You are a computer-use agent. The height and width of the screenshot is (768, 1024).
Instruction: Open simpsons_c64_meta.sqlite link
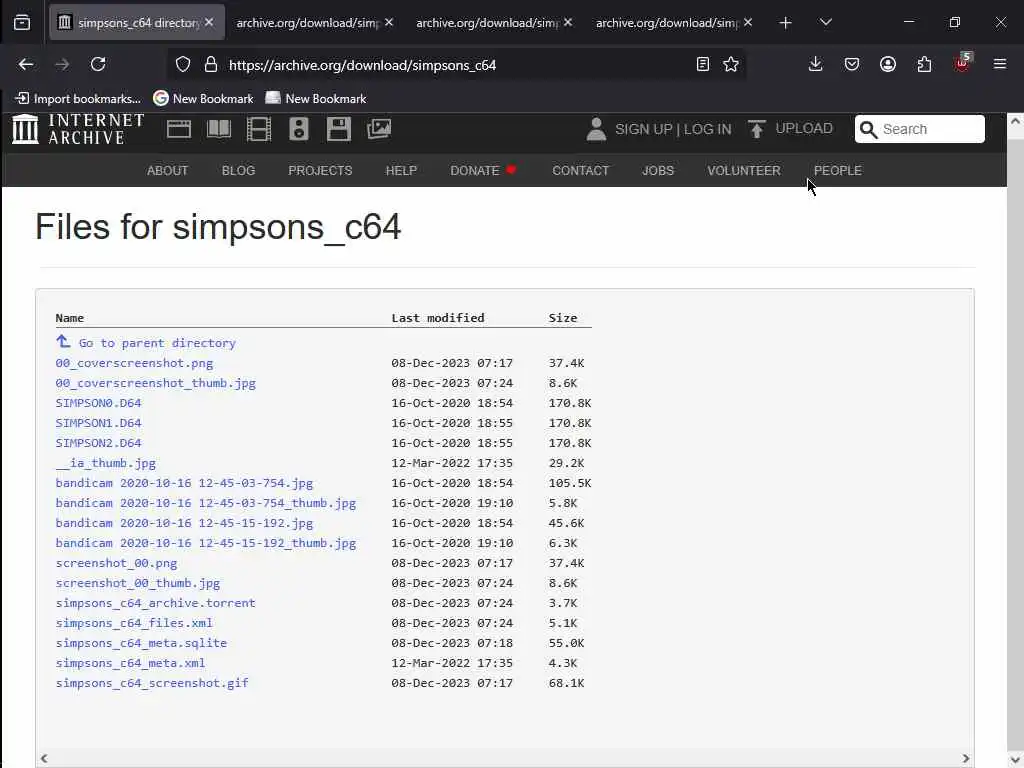[x=141, y=643]
